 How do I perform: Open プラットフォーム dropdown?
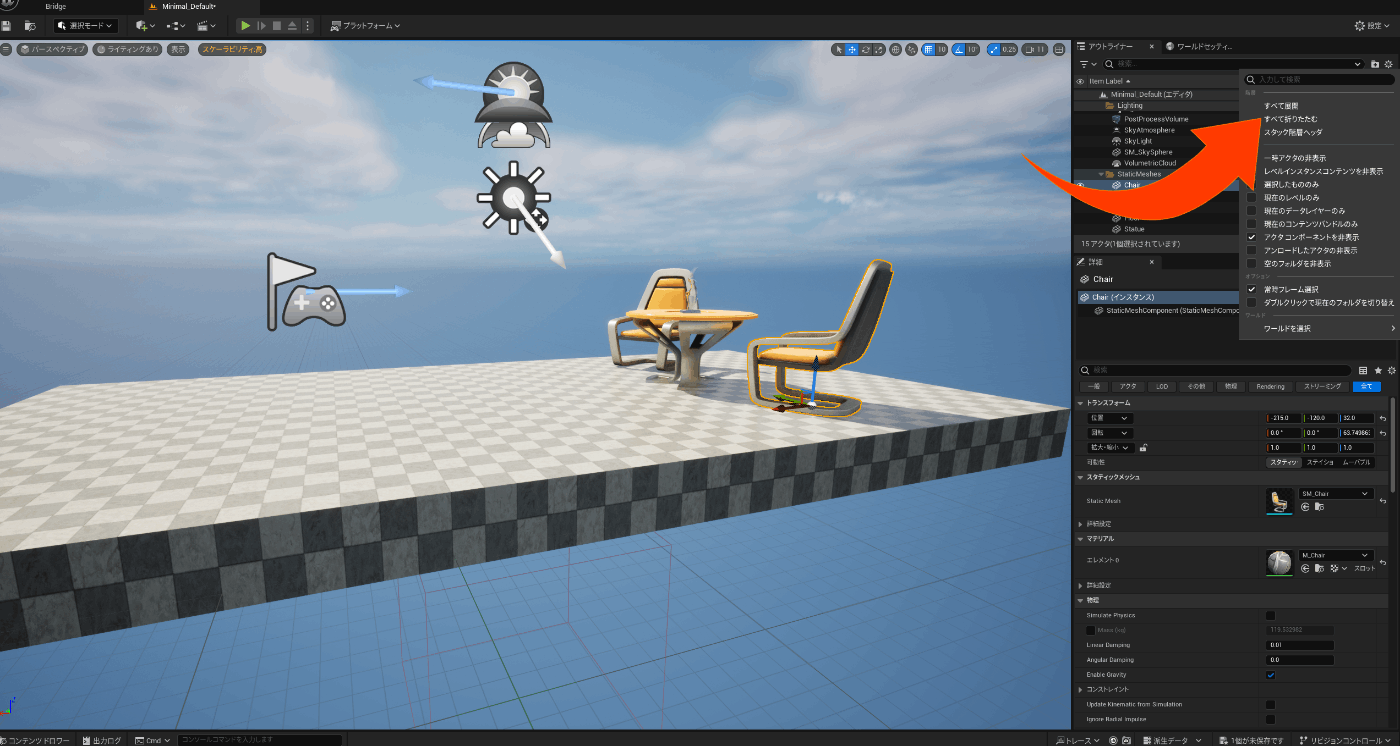click(365, 25)
